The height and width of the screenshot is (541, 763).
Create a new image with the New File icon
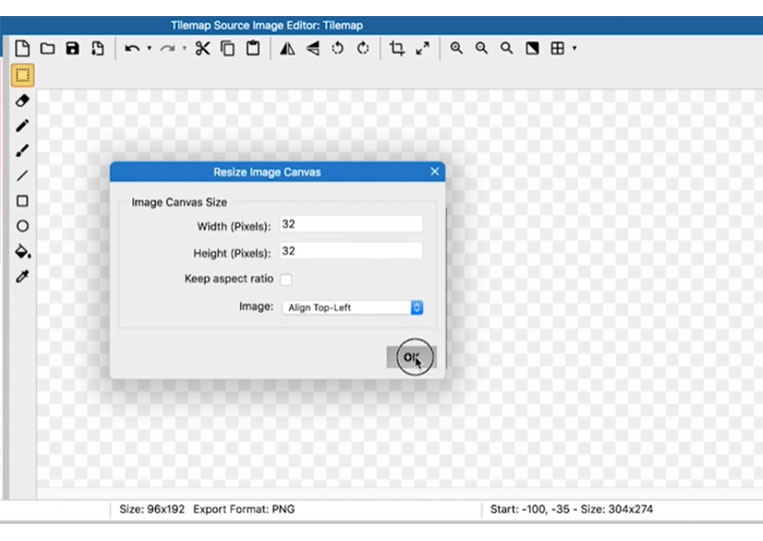click(x=22, y=49)
